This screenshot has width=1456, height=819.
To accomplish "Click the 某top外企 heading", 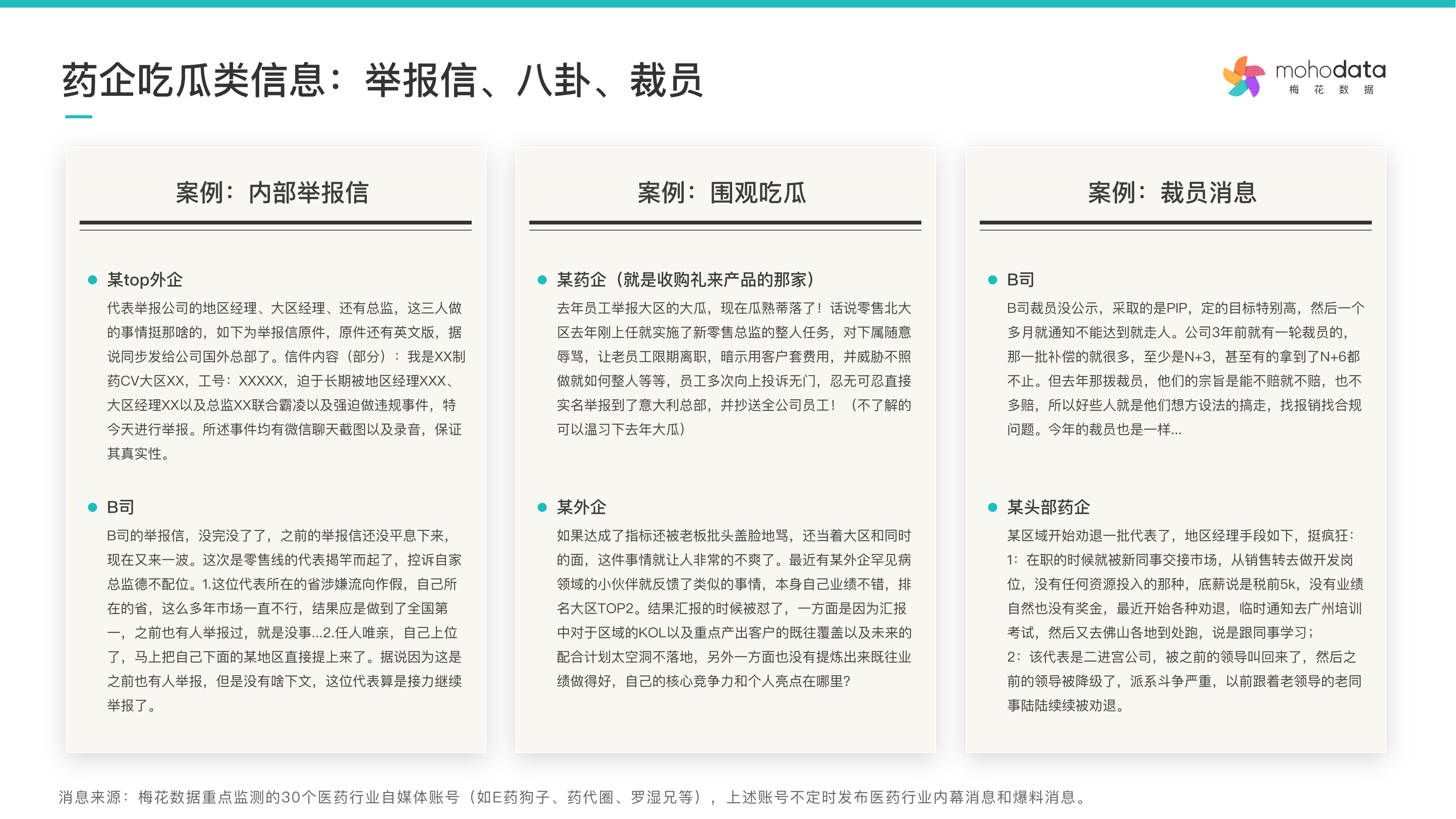I will point(145,280).
